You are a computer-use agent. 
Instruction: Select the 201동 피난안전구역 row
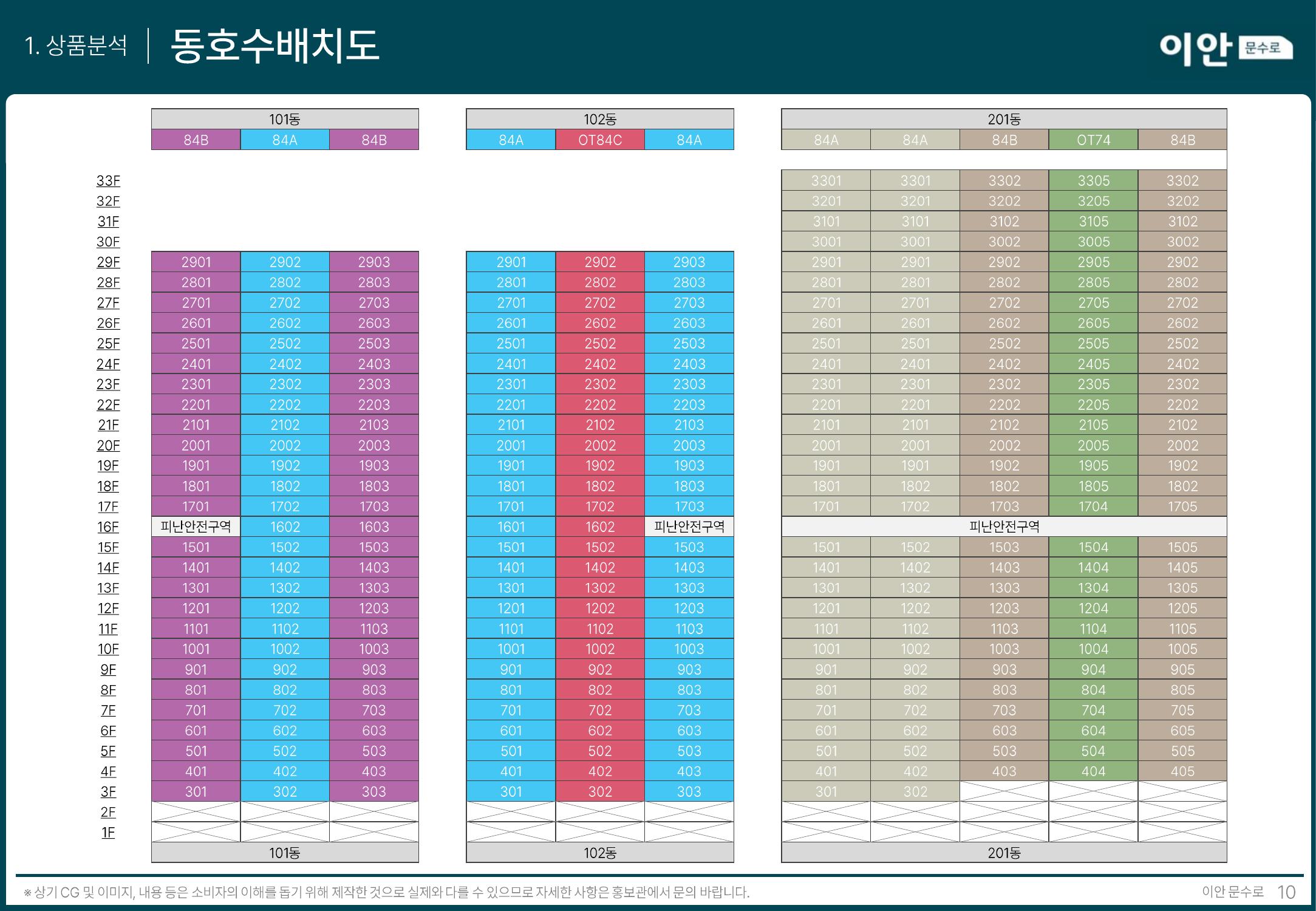point(1004,527)
